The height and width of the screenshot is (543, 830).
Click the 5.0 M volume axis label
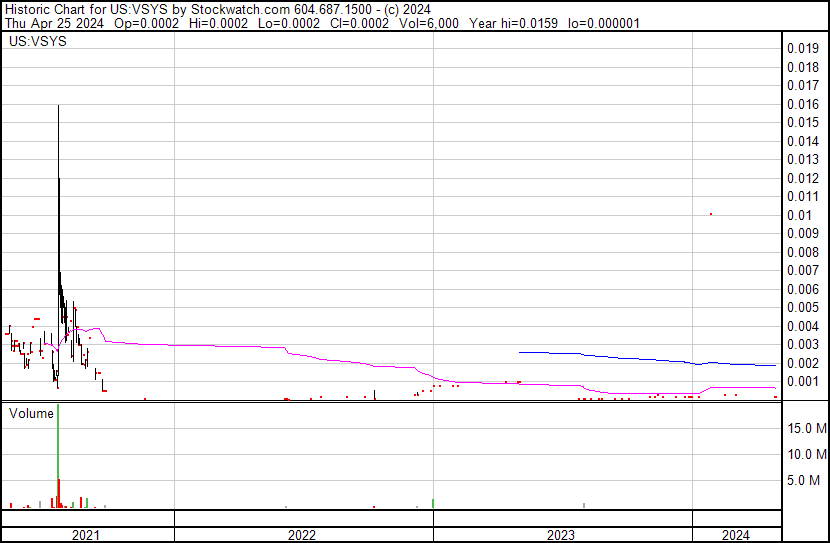click(806, 481)
